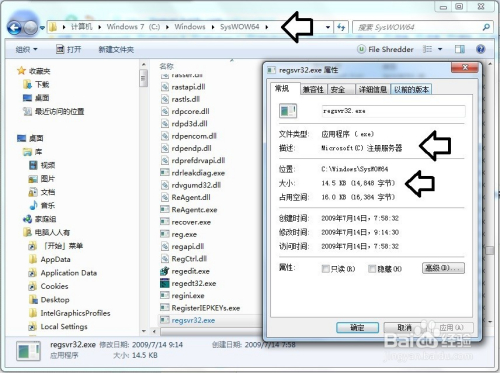500x373 pixels.
Task: Open 桌面 under favorites
Action: coord(36,98)
